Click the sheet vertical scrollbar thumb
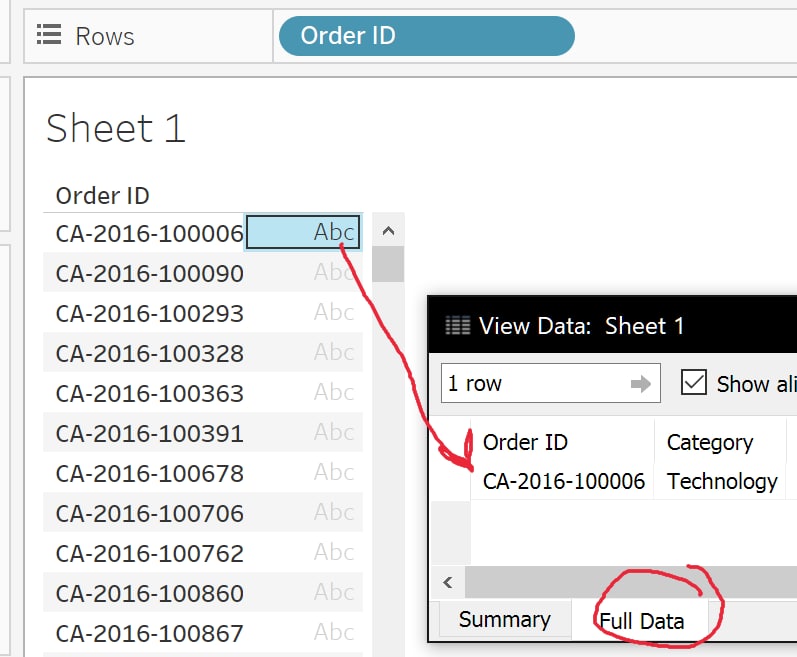This screenshot has height=657, width=797. click(388, 264)
